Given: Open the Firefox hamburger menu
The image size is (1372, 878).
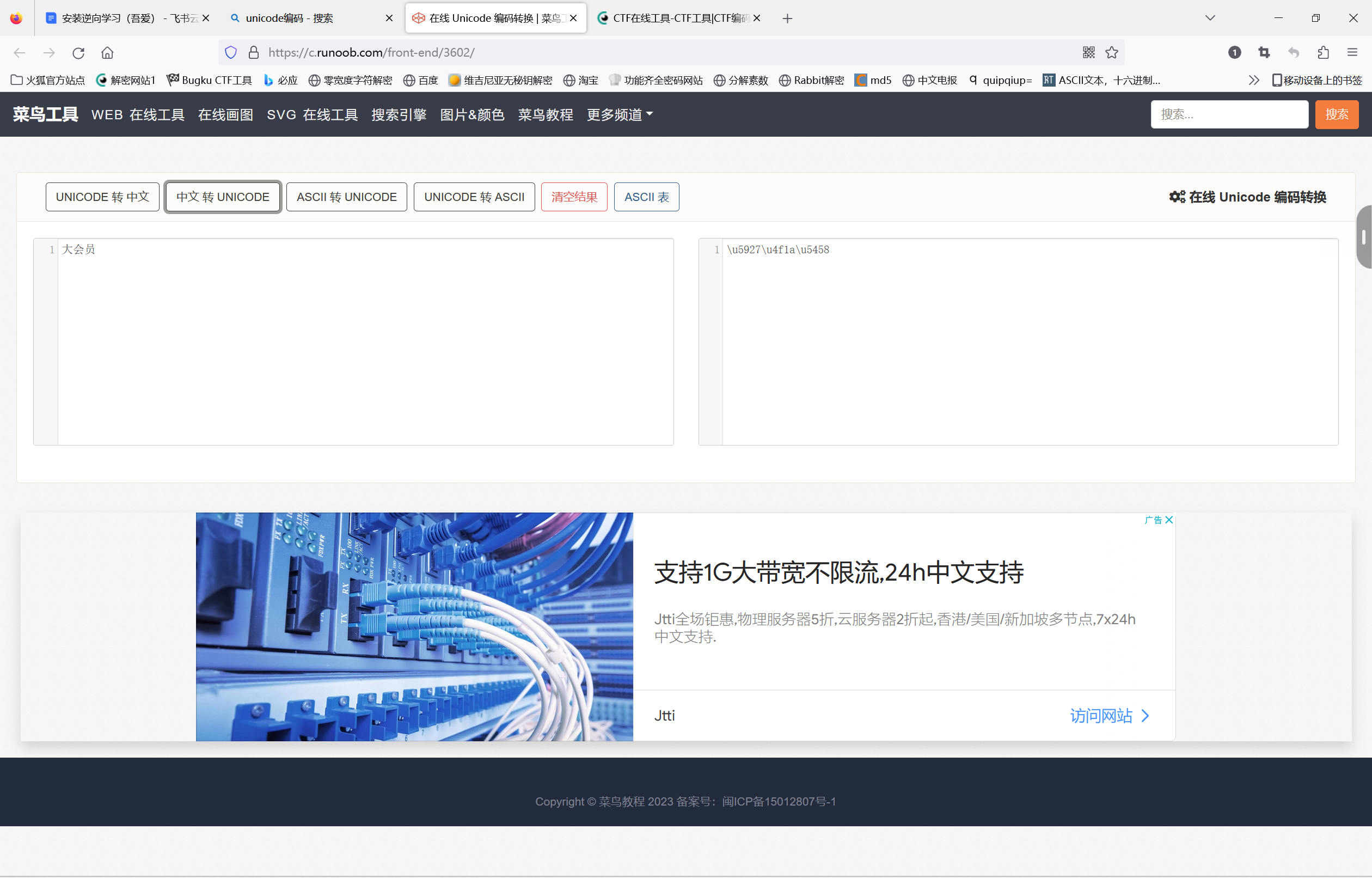Looking at the screenshot, I should (1352, 52).
